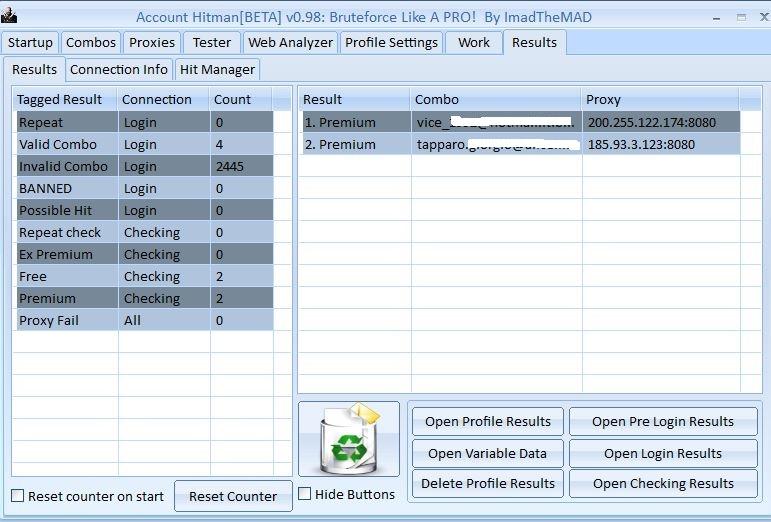771x522 pixels.
Task: Open Variable Data via its button
Action: click(x=488, y=453)
